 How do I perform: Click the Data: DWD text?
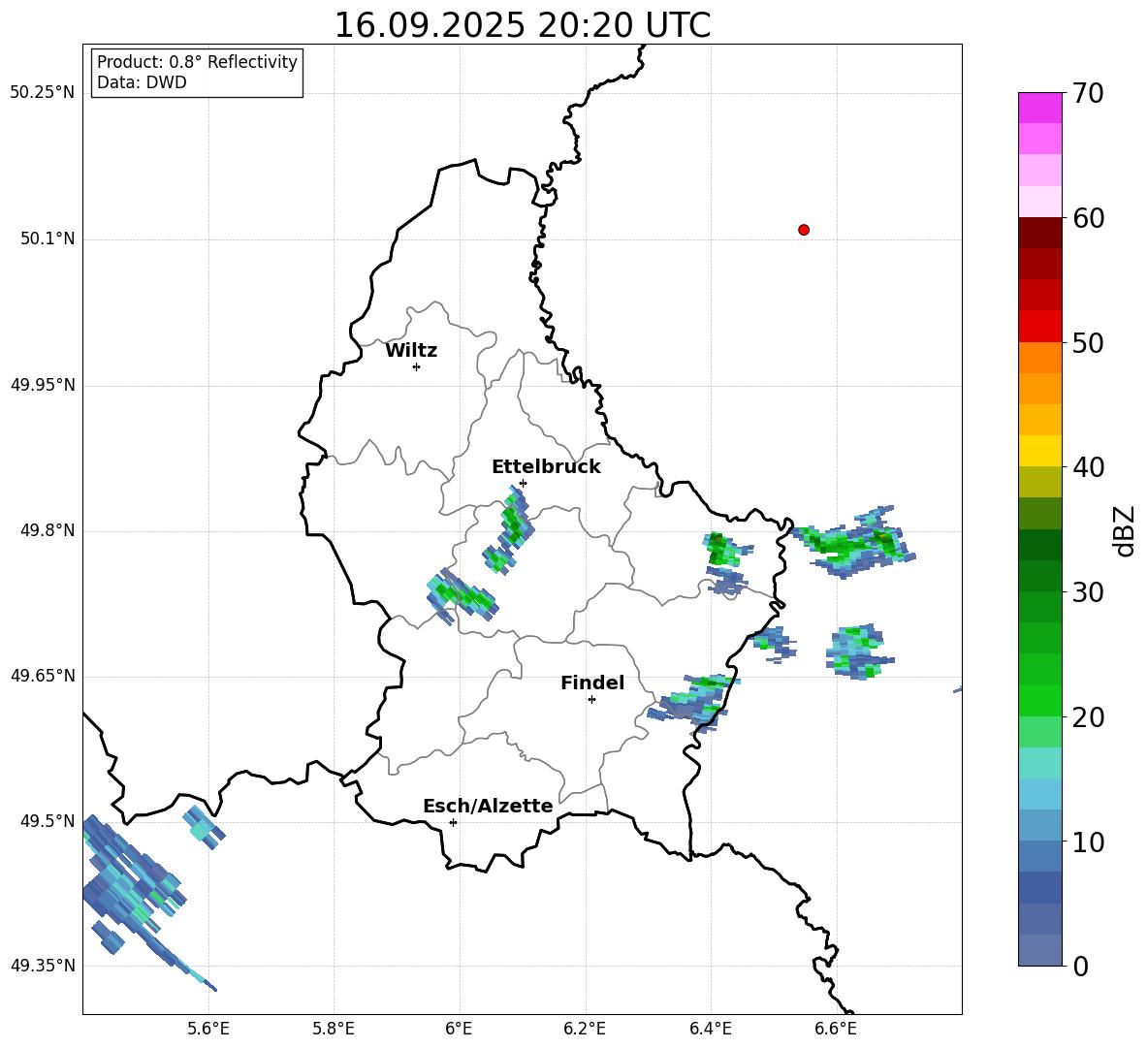142,82
